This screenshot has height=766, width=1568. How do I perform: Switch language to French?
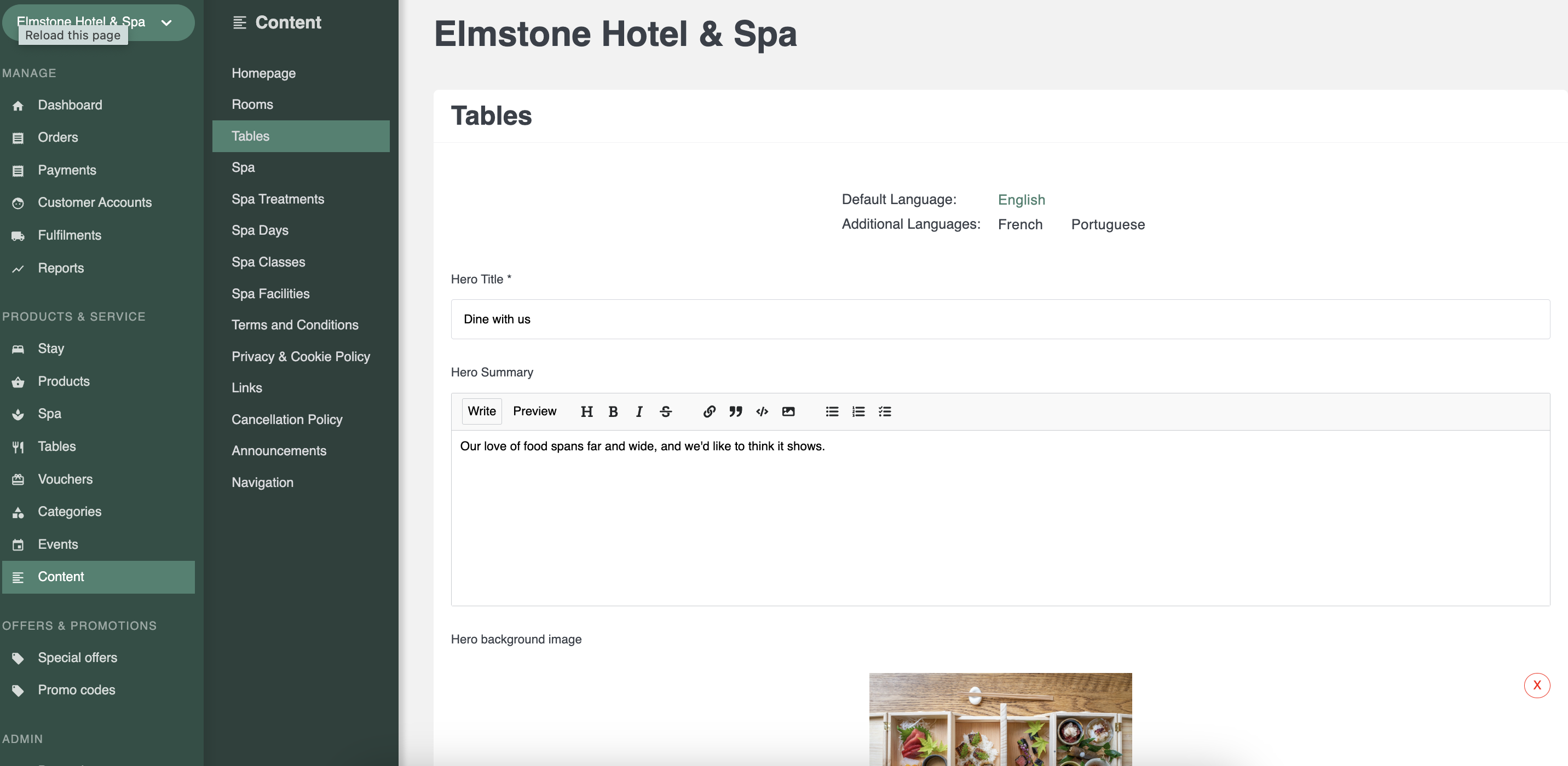[1019, 224]
